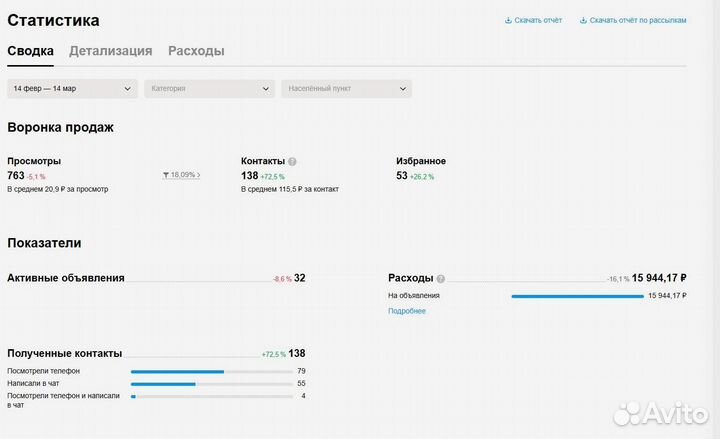Click the Написали в чат progress bar
Viewport: 720px width, 439px height.
[x=164, y=384]
